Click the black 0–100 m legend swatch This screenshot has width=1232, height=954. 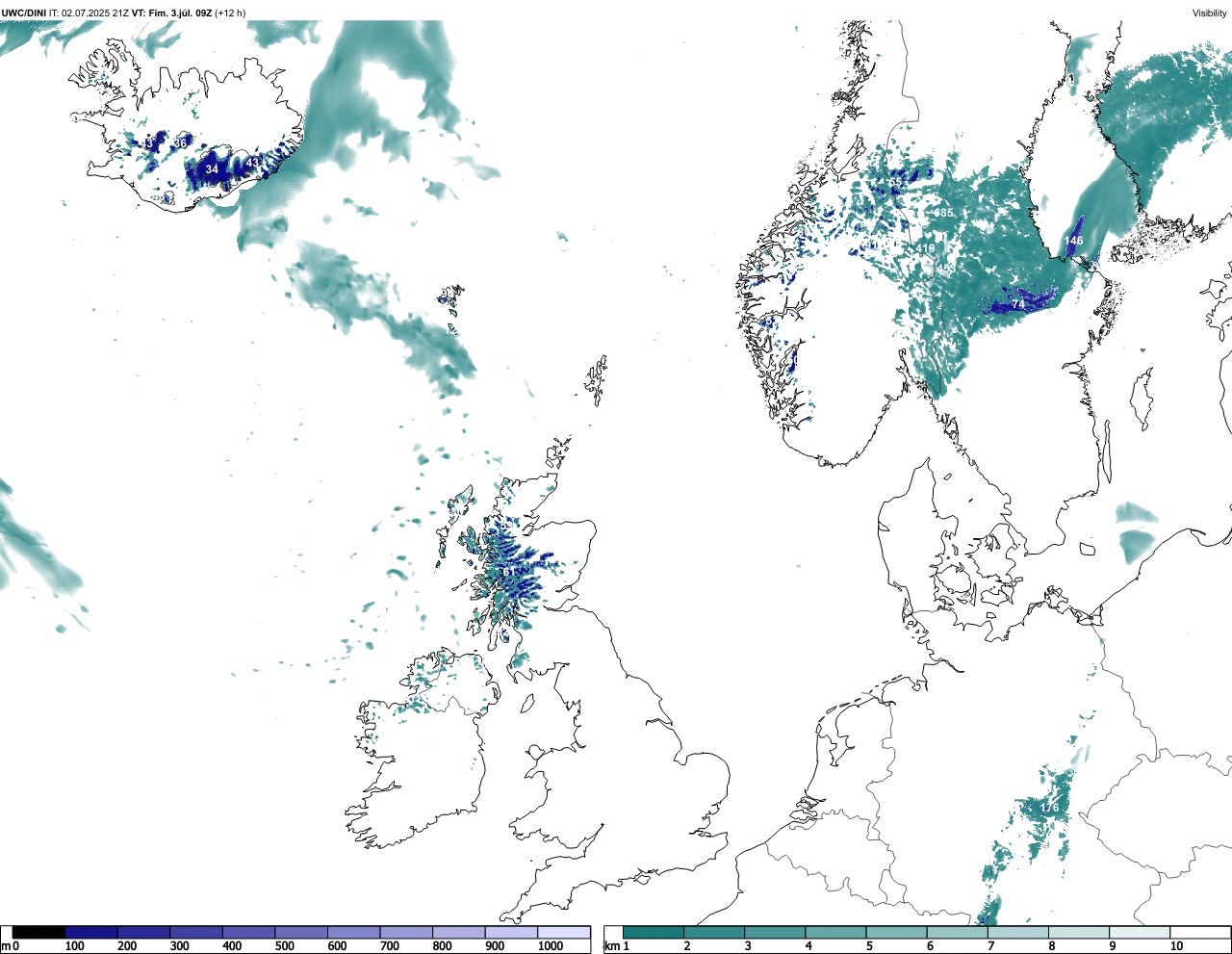39,932
